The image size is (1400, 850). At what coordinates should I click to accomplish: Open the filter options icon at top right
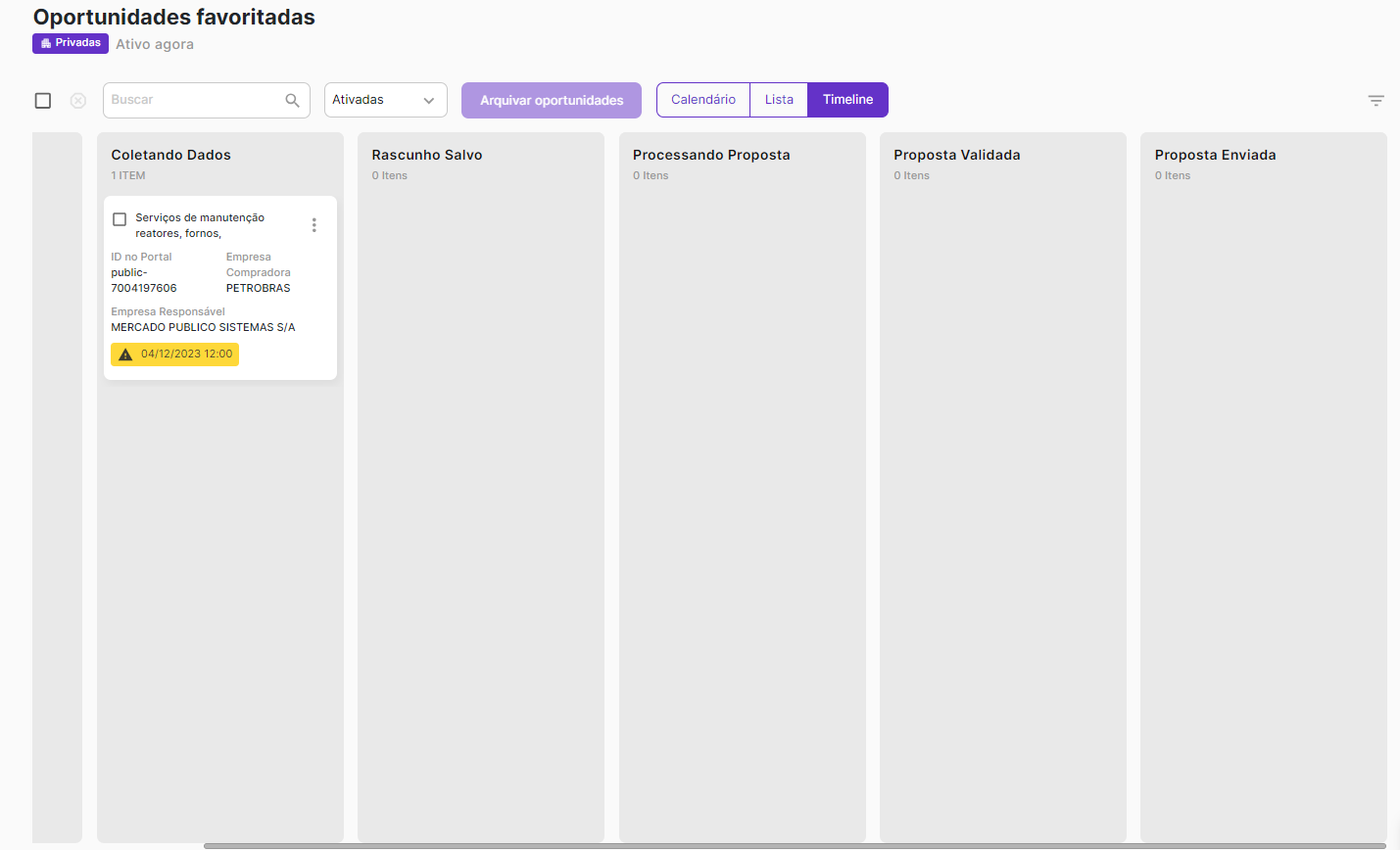1376,101
